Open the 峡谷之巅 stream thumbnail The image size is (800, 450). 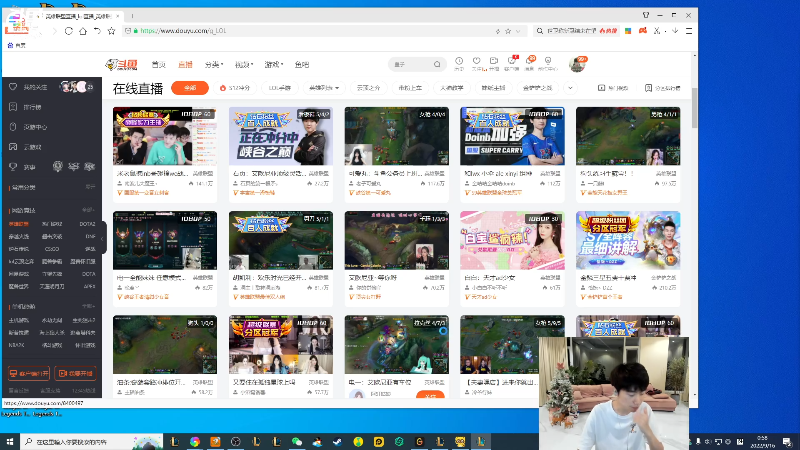tap(281, 136)
